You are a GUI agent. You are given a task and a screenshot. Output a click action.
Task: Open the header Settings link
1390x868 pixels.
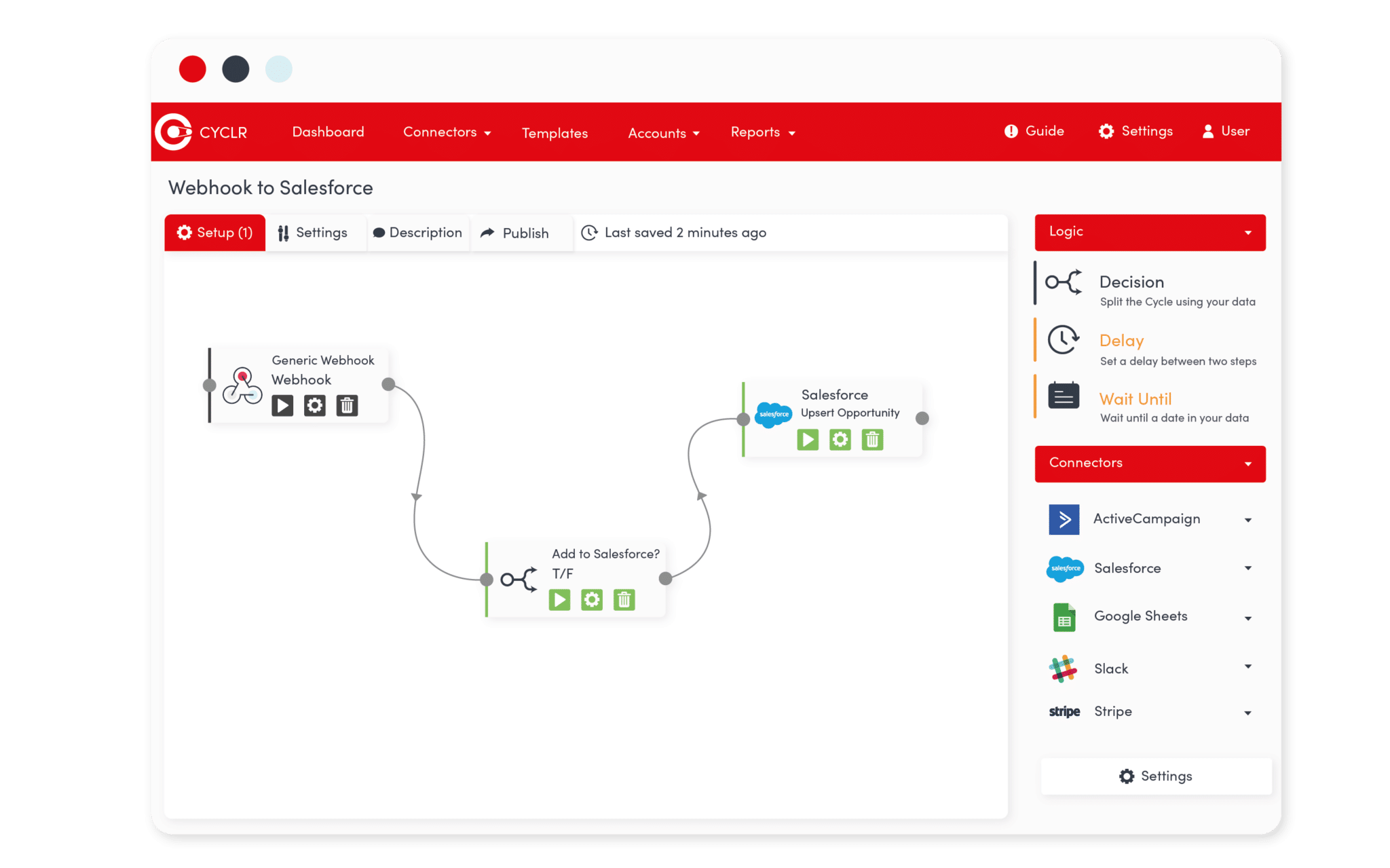(x=1135, y=131)
